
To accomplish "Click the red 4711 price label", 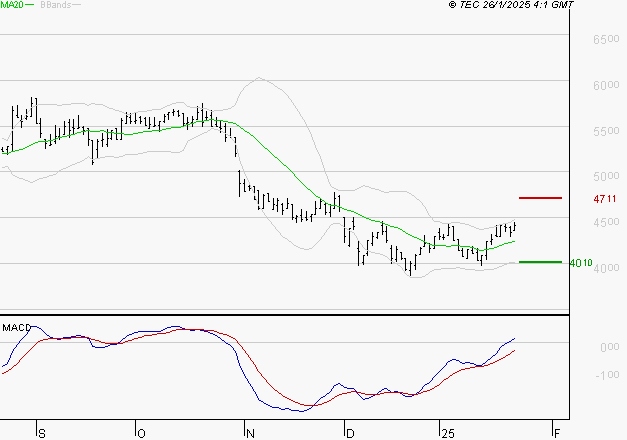I will click(x=605, y=199).
